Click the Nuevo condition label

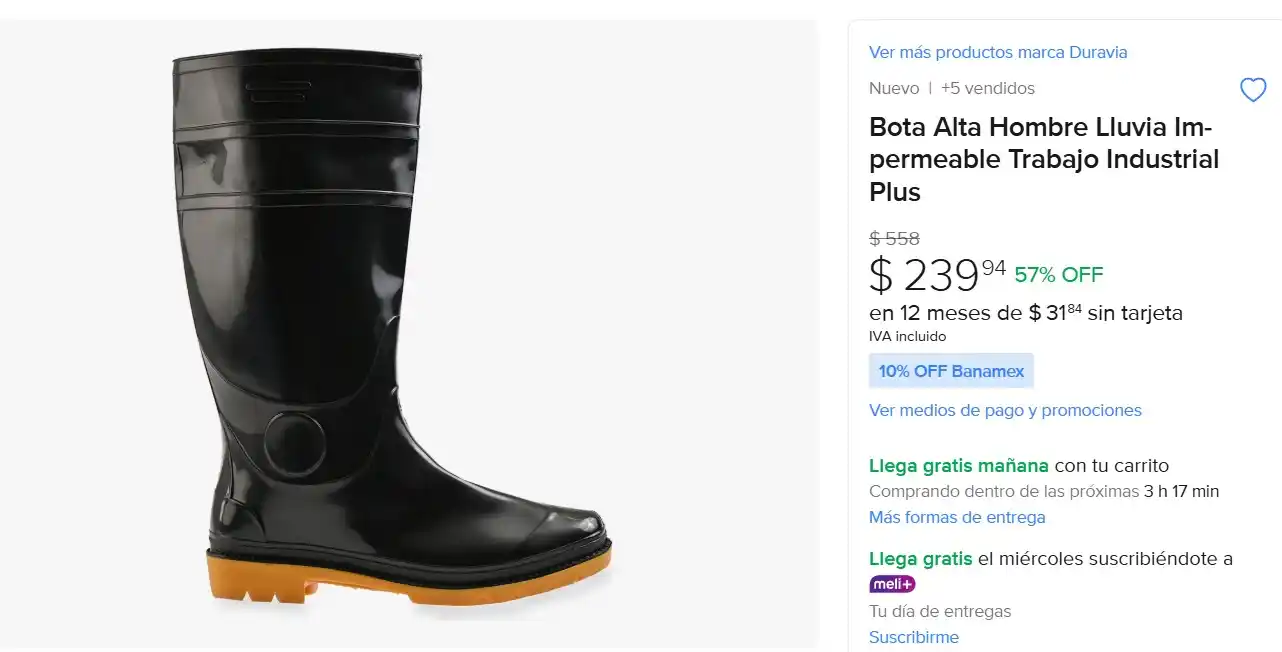pos(894,88)
